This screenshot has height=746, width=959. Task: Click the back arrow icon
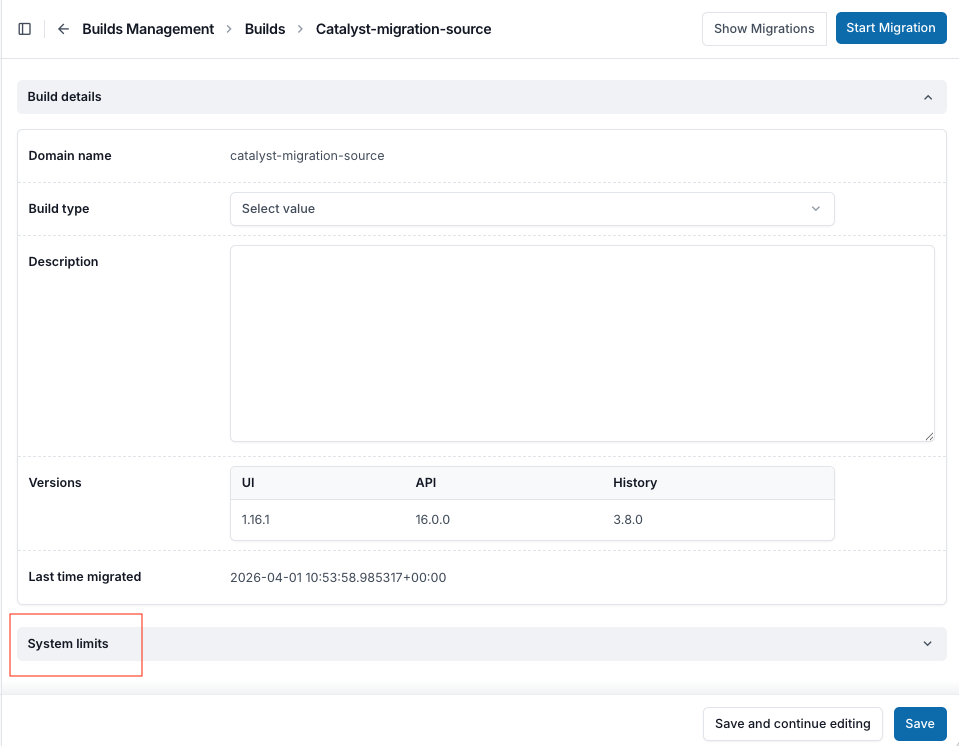(x=63, y=29)
